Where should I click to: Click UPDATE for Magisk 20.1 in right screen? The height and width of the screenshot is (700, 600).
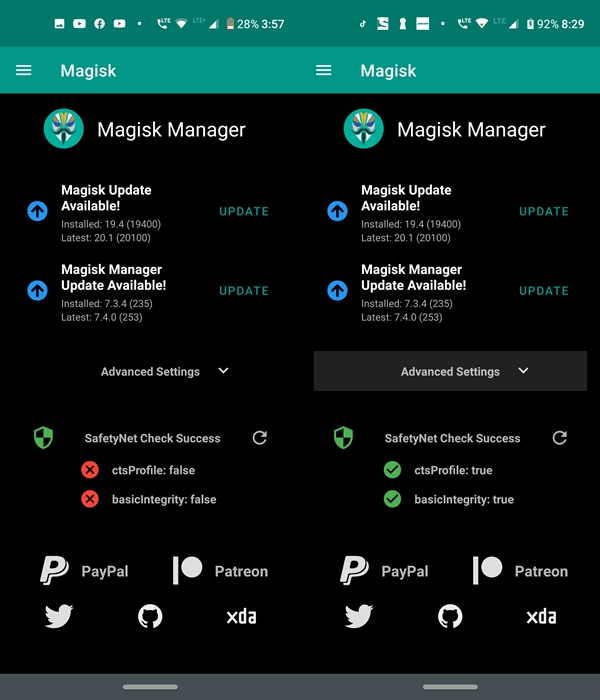(544, 211)
